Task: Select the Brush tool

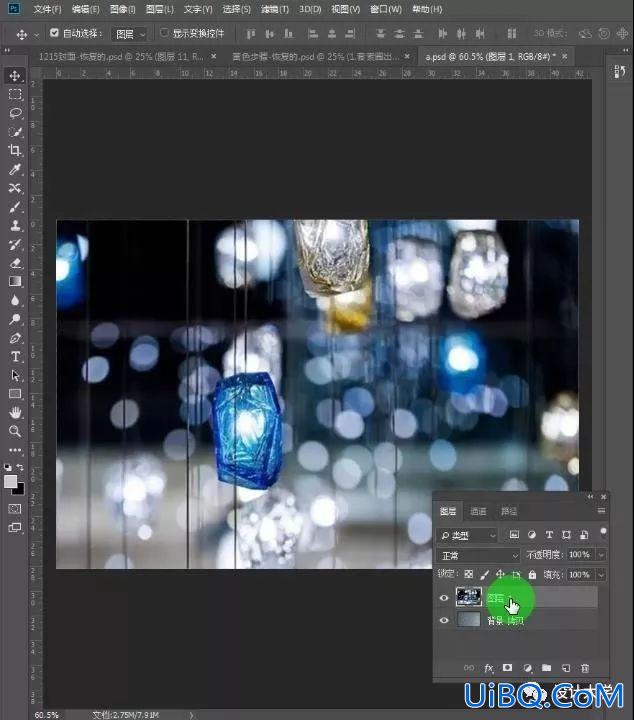Action: 15,207
